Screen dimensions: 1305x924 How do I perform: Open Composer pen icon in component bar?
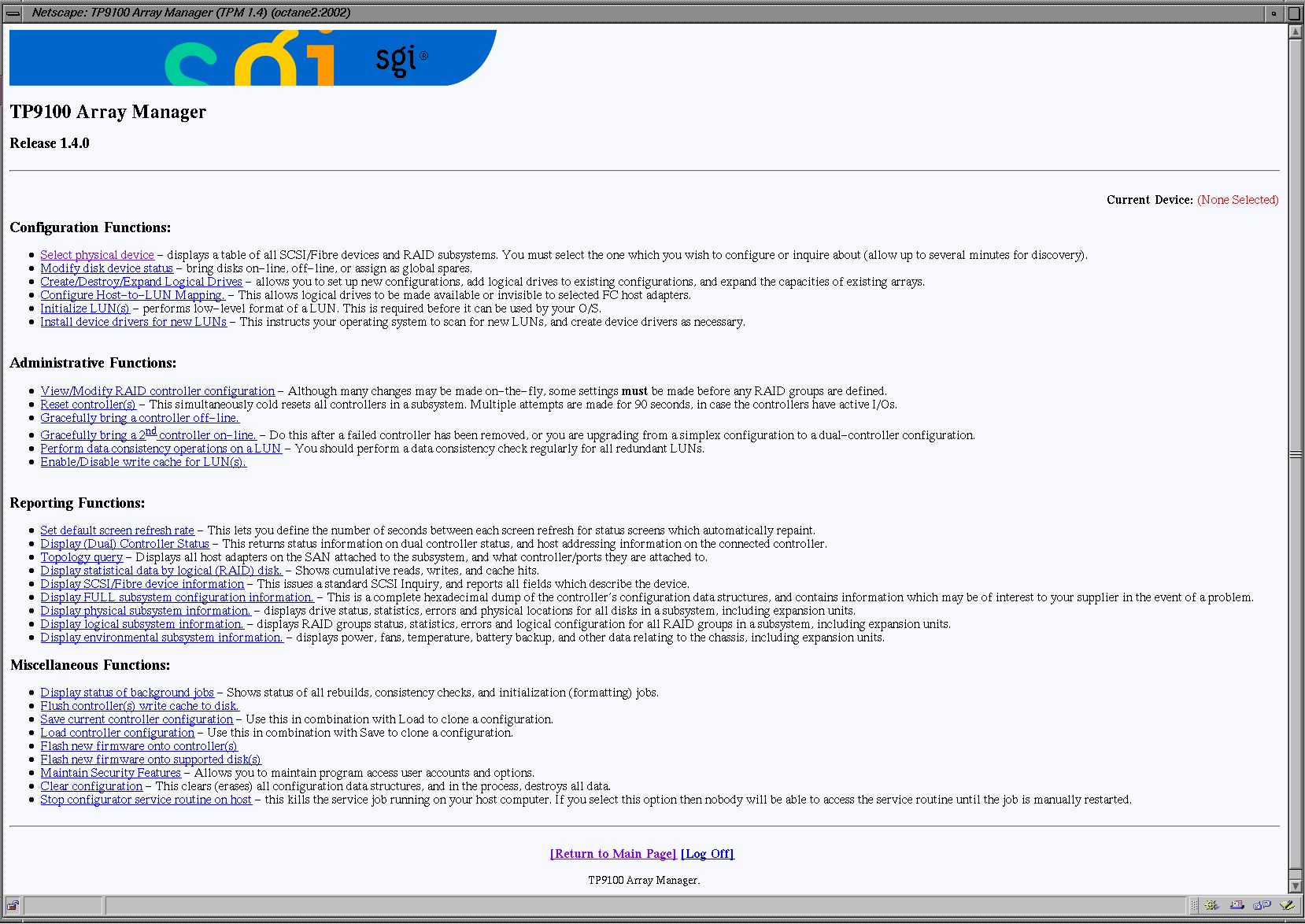tap(1287, 905)
